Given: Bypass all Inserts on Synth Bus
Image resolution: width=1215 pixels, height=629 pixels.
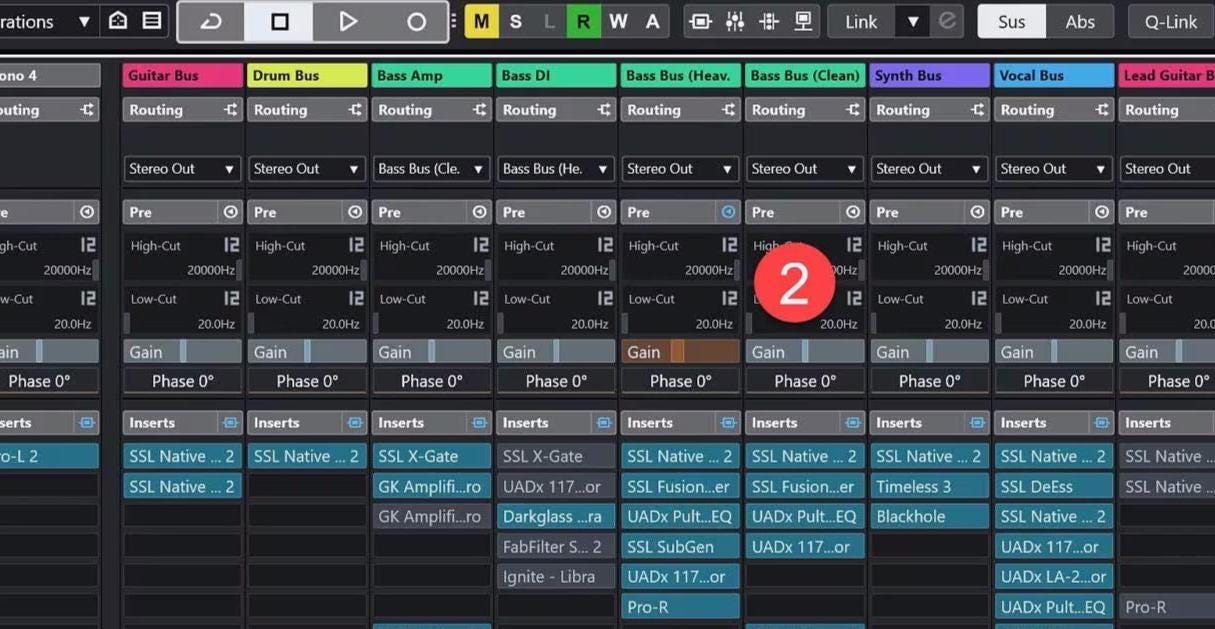Looking at the screenshot, I should (978, 423).
